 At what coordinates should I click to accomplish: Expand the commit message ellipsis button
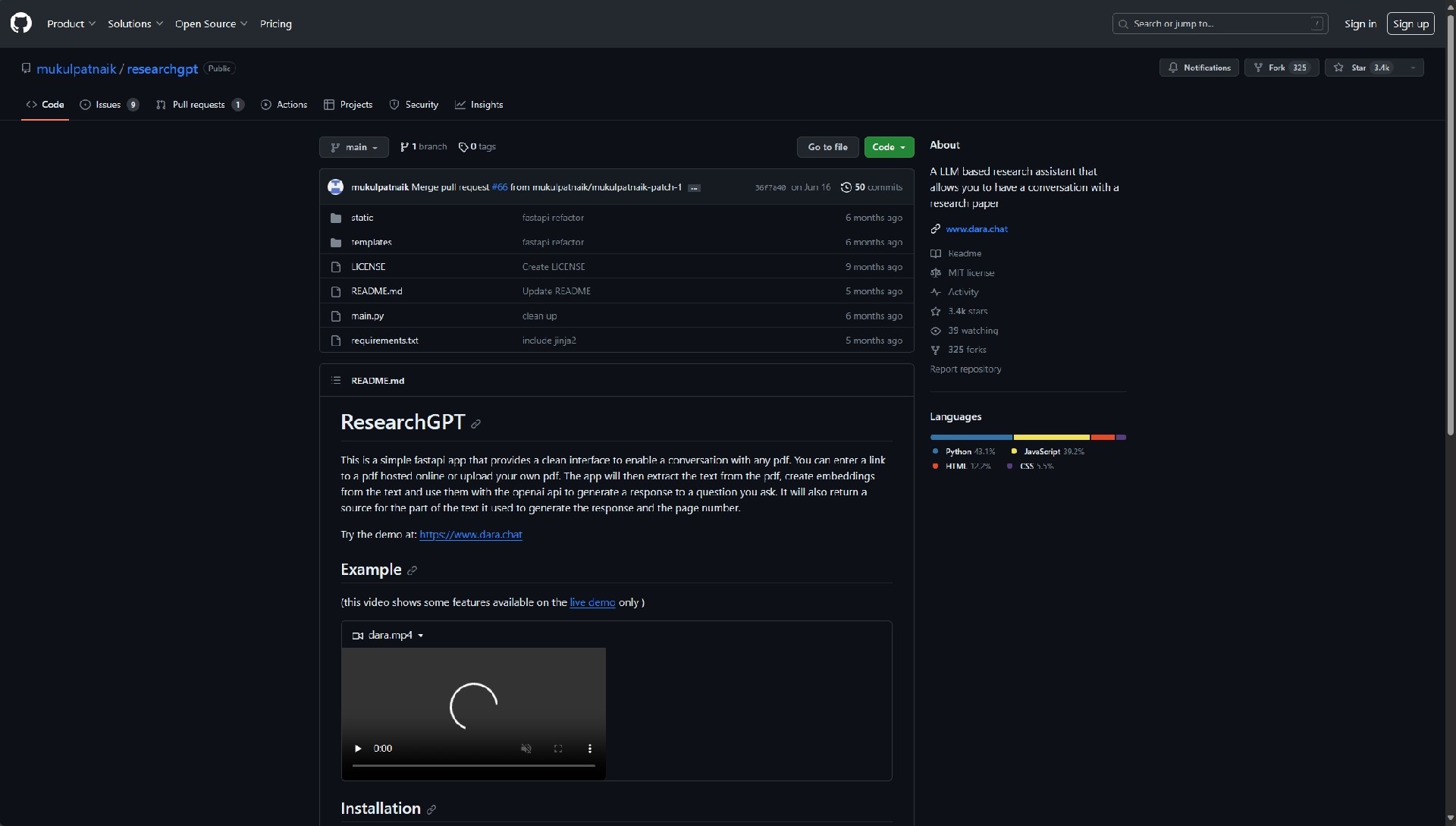pyautogui.click(x=694, y=188)
